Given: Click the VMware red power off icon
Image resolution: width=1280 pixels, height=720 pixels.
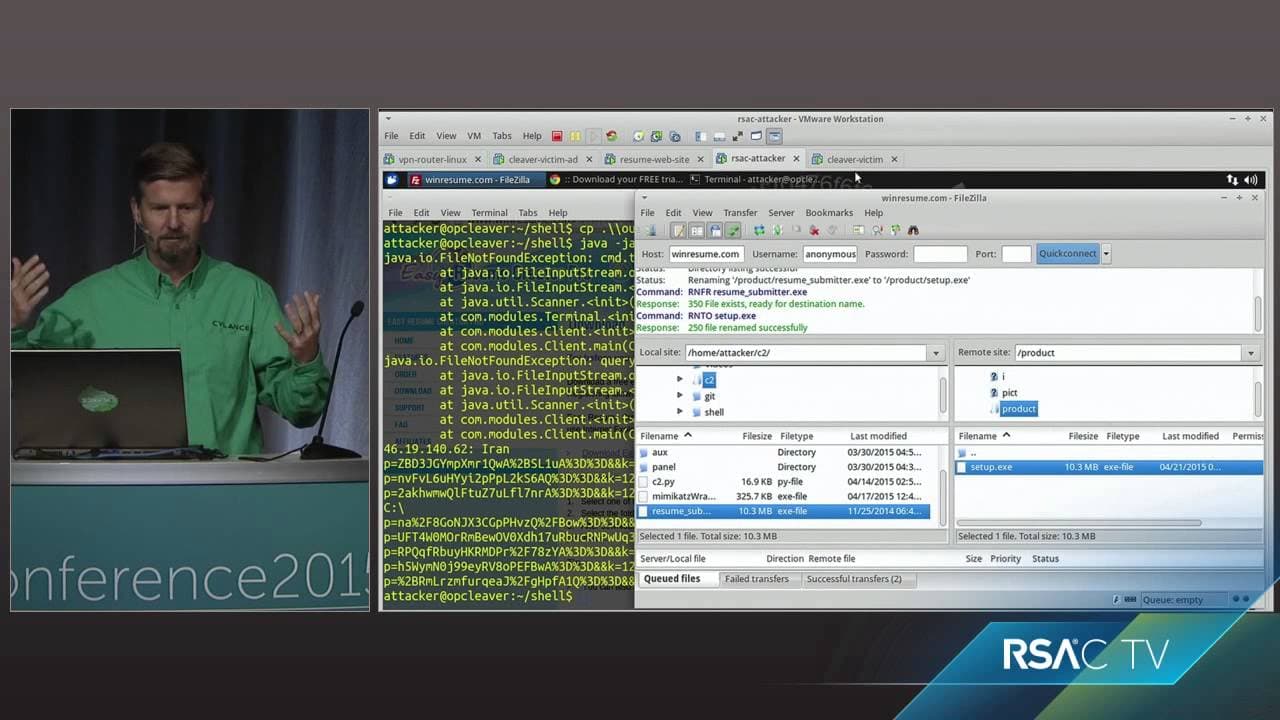Looking at the screenshot, I should tap(557, 136).
